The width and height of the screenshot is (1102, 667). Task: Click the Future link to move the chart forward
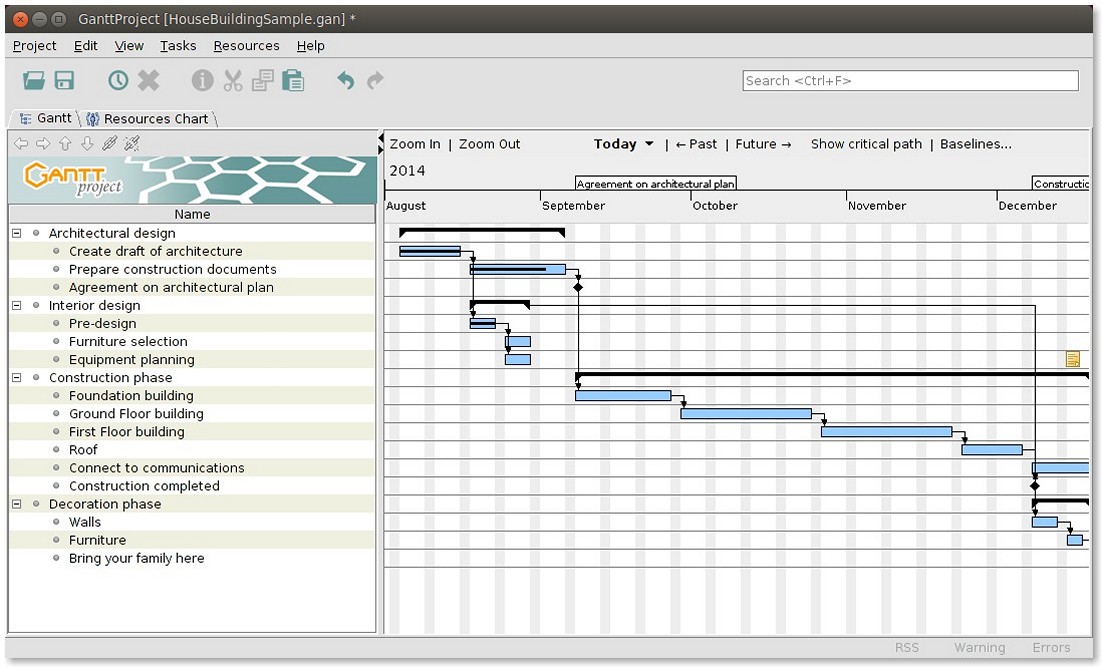(x=763, y=144)
